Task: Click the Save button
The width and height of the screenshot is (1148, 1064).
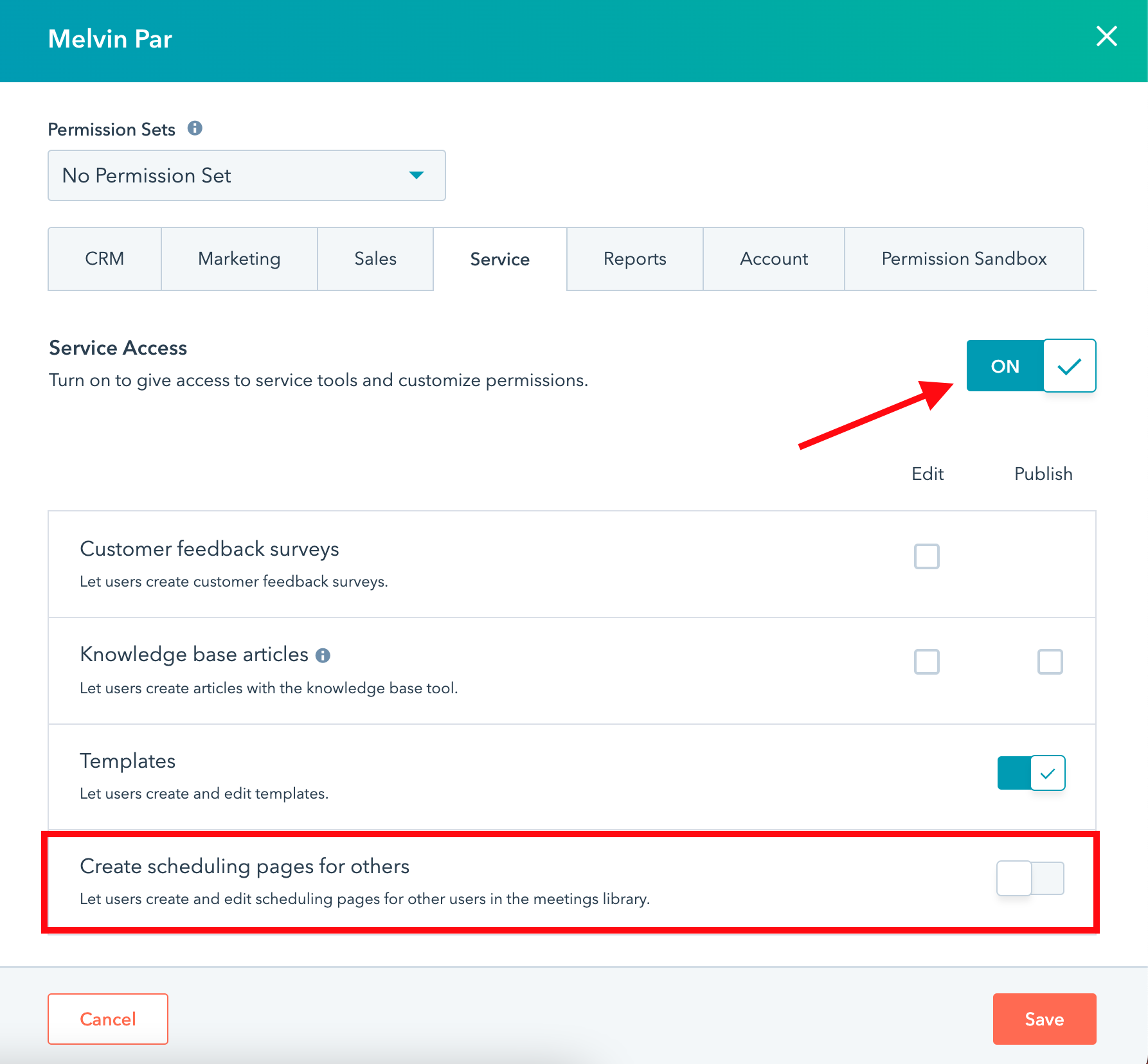Action: click(x=1045, y=1019)
